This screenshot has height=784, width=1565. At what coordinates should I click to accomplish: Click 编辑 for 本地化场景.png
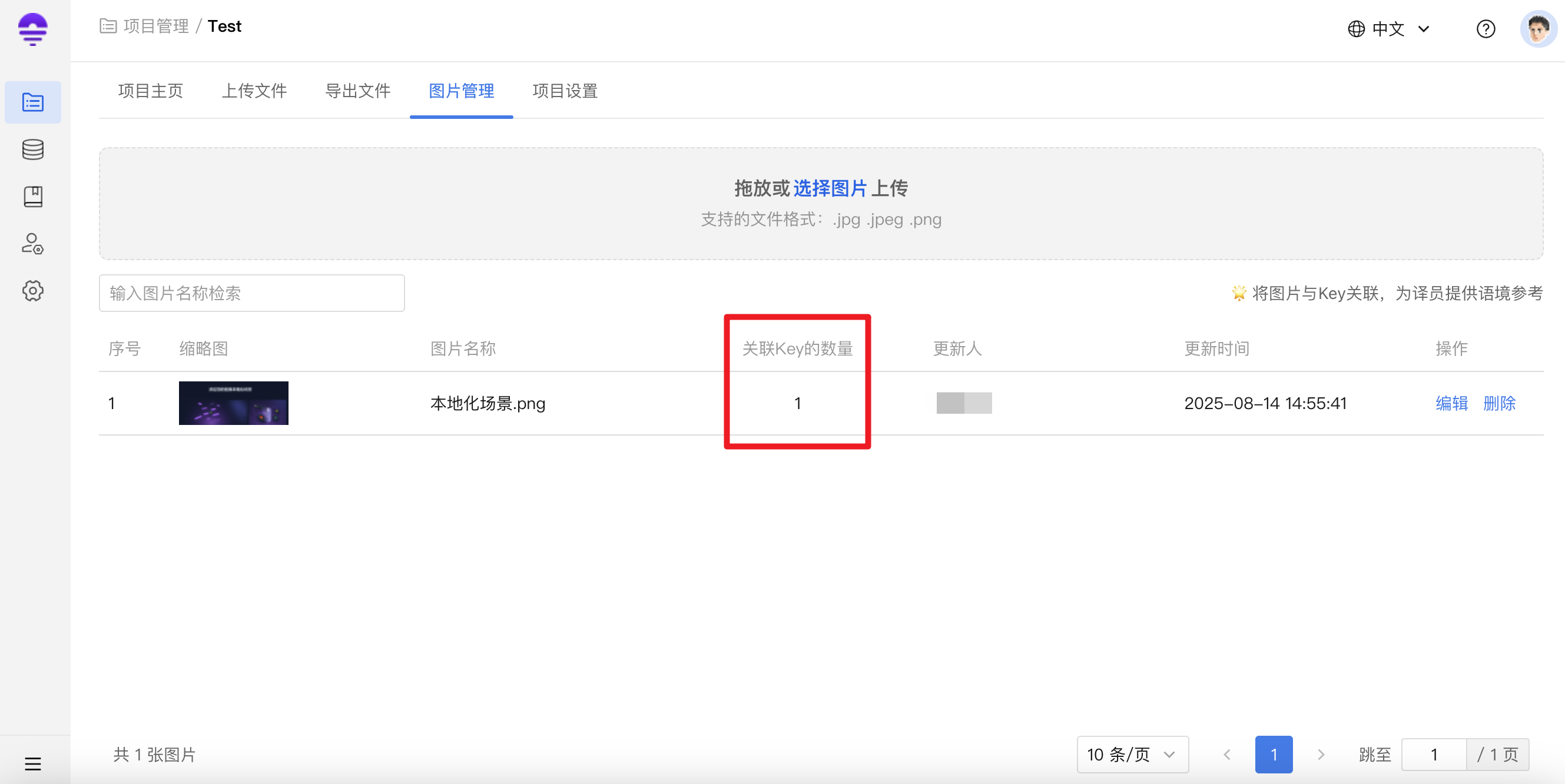point(1451,403)
